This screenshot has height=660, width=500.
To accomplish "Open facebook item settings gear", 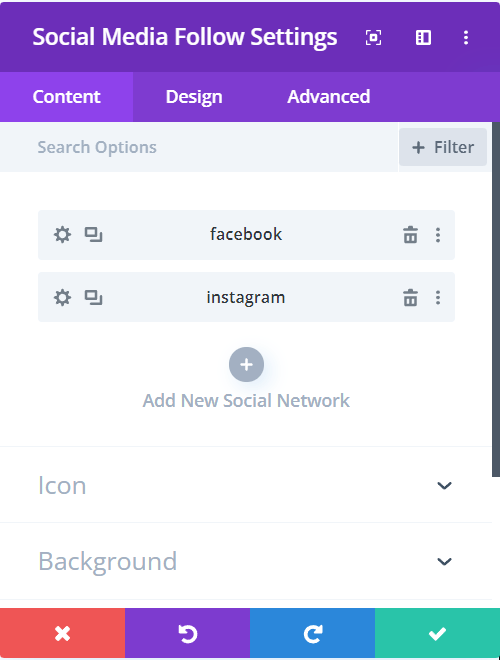I will [x=62, y=235].
